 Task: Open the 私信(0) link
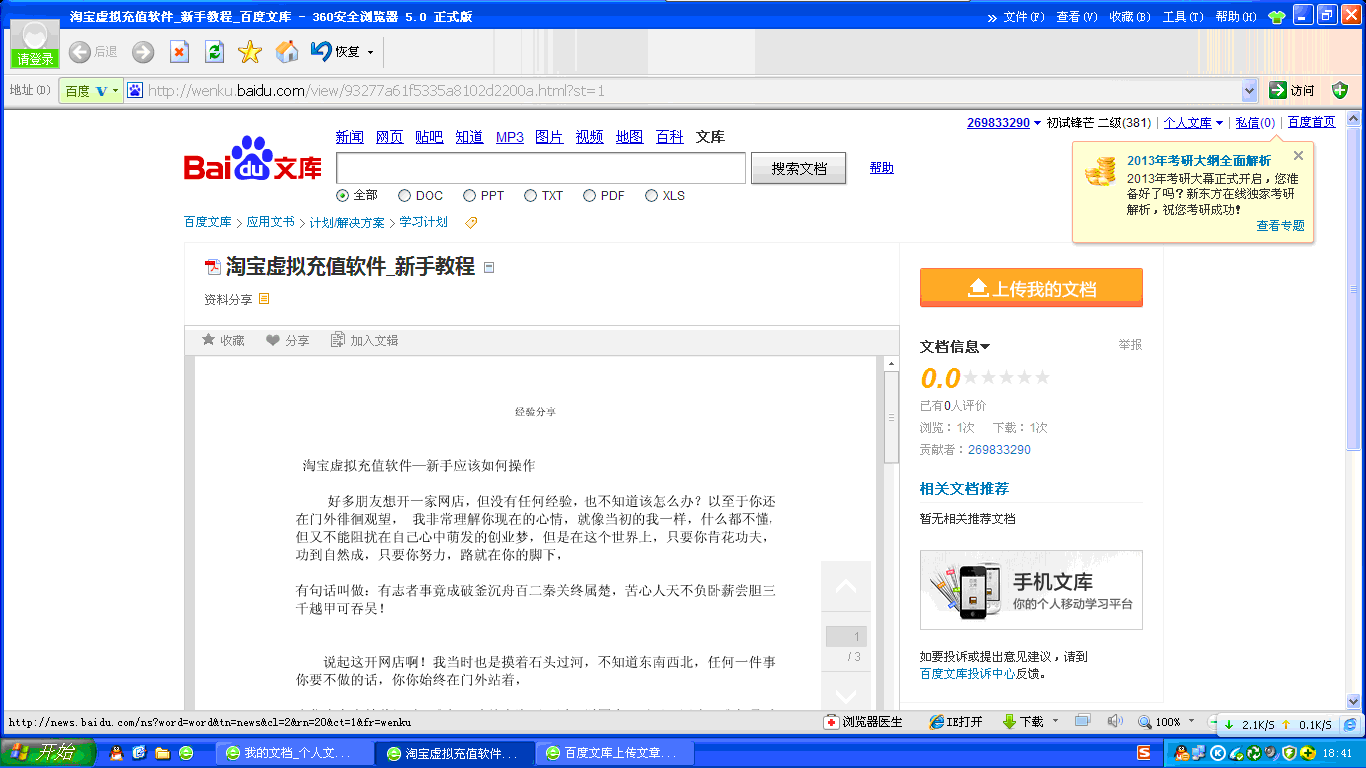(1255, 123)
